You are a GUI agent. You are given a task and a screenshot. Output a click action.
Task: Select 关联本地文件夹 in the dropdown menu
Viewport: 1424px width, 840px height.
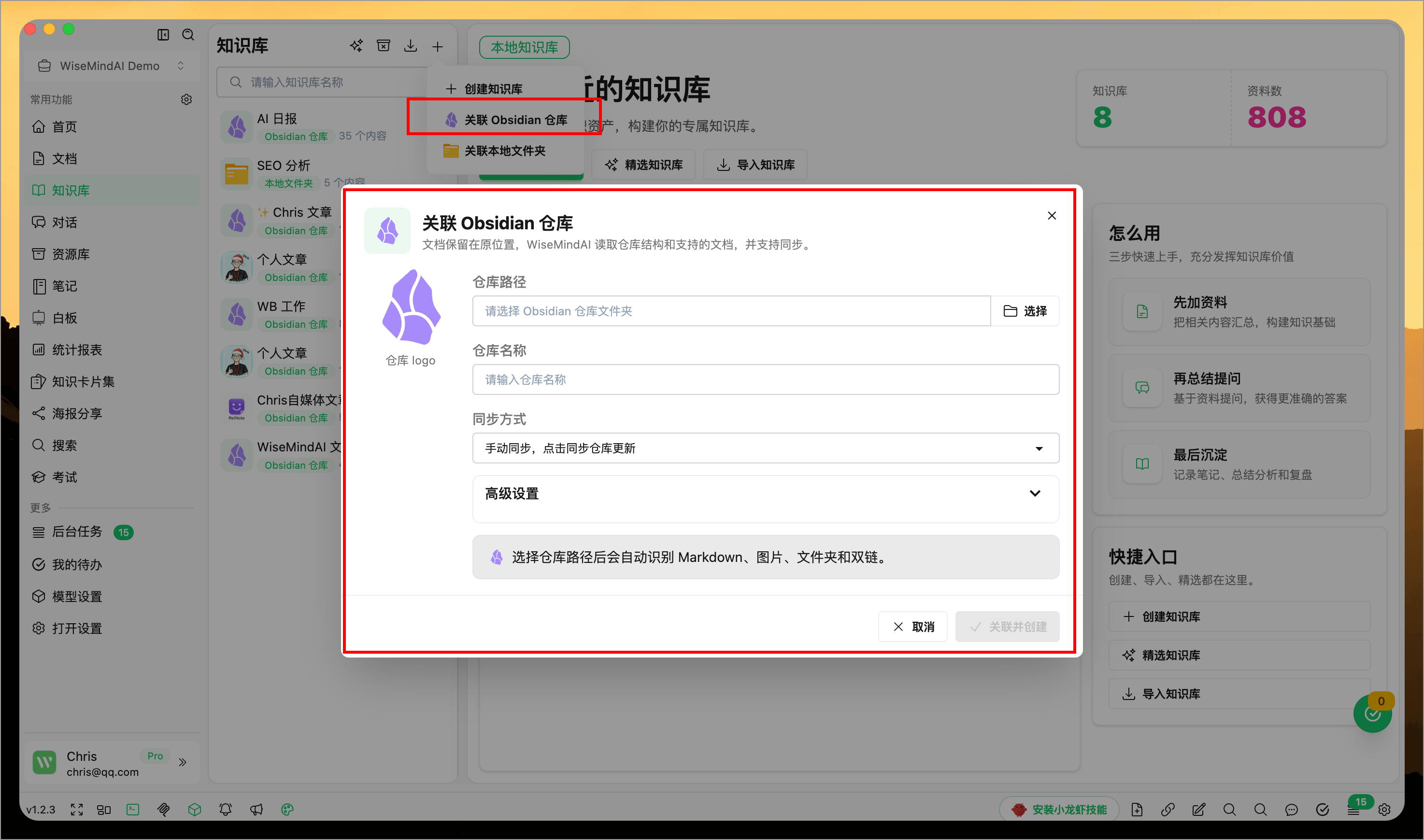(504, 151)
